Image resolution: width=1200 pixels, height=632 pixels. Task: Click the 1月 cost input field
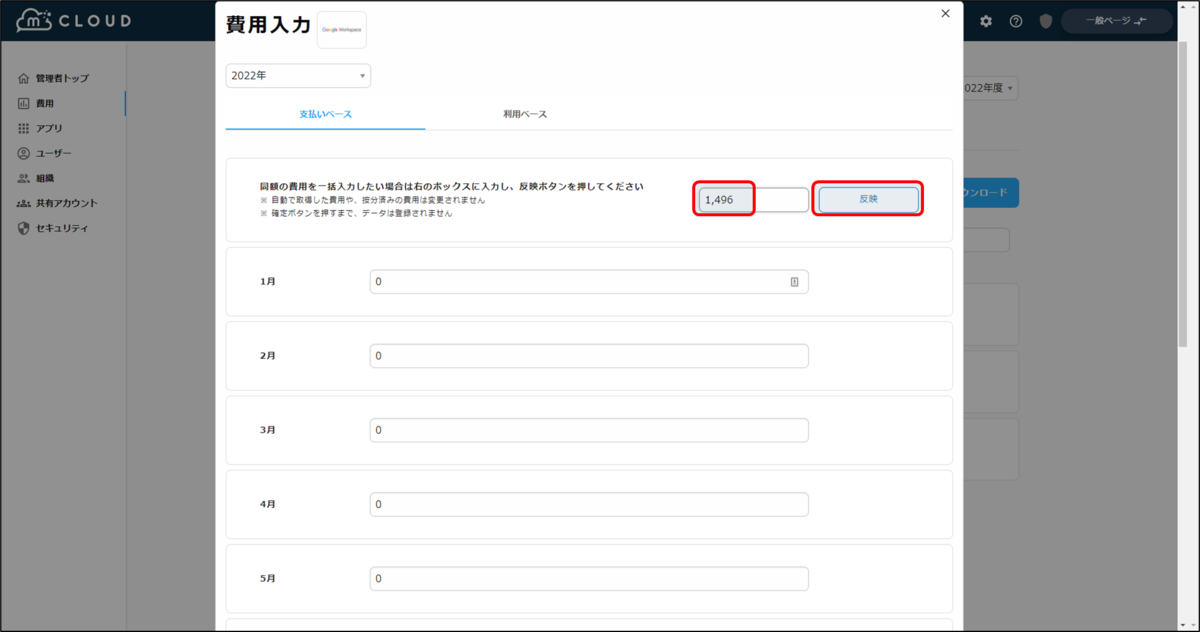(589, 282)
